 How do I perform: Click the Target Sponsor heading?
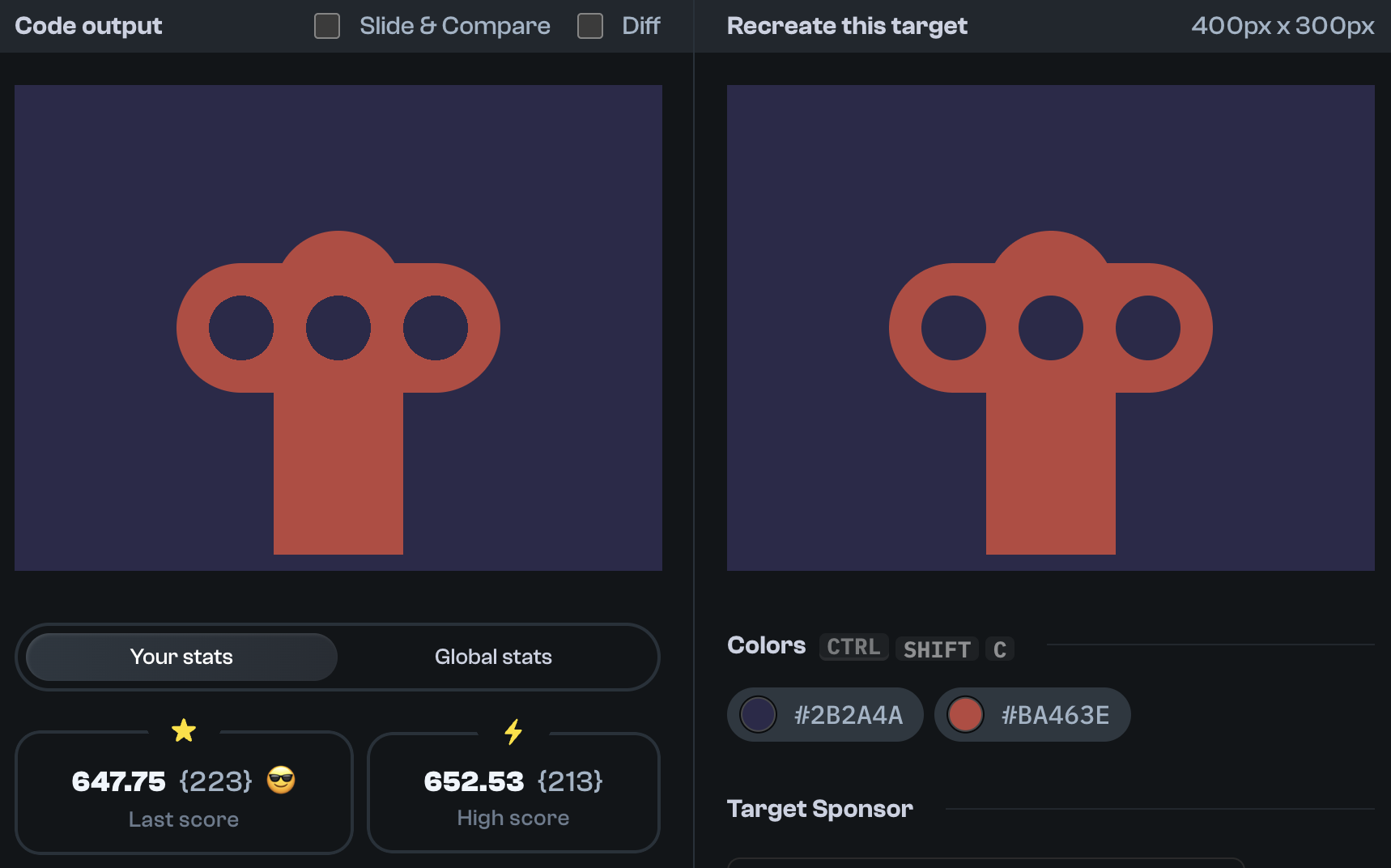click(819, 809)
